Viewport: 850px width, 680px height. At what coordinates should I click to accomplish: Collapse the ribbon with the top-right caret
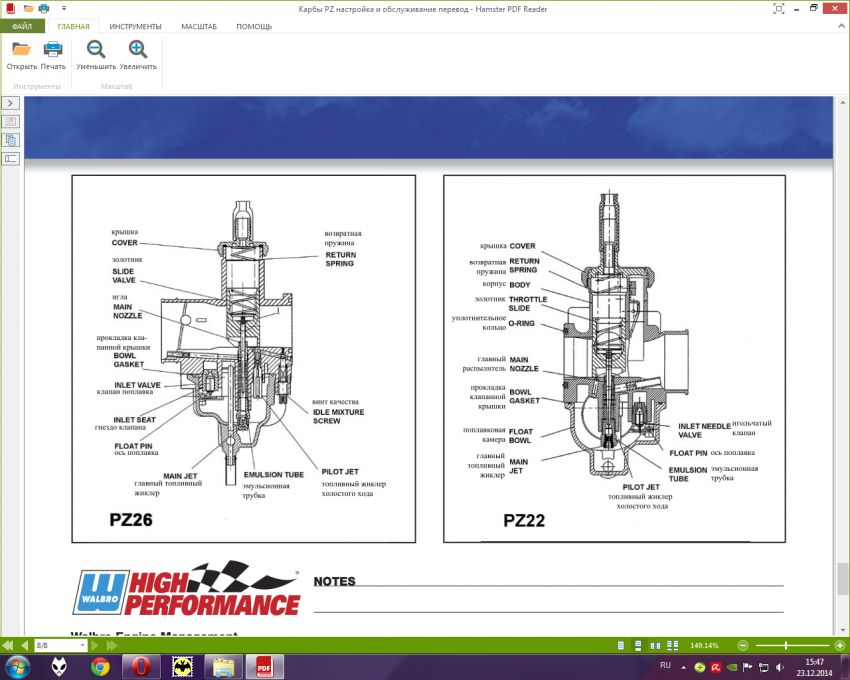841,25
